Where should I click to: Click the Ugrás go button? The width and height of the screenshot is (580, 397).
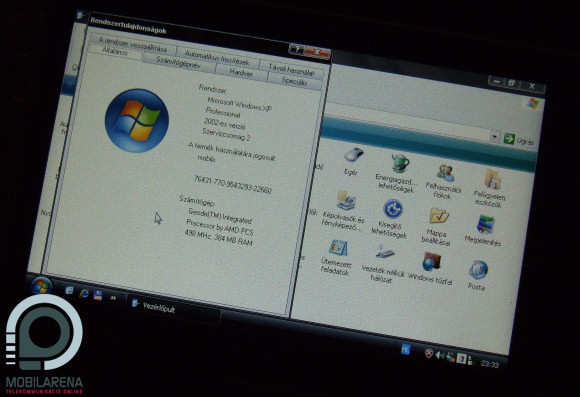click(x=519, y=140)
